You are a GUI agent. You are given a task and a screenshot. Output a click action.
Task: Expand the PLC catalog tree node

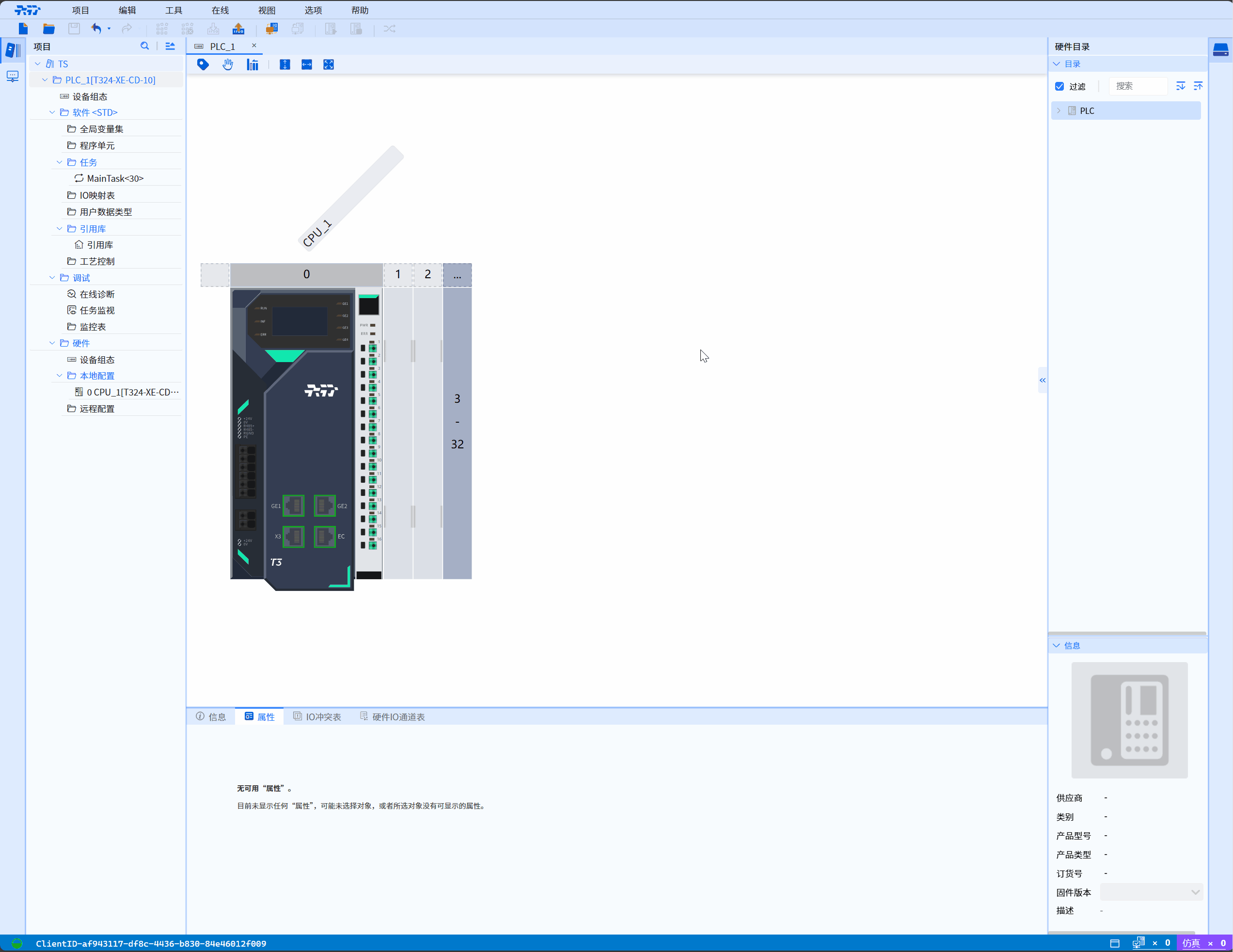click(x=1059, y=111)
